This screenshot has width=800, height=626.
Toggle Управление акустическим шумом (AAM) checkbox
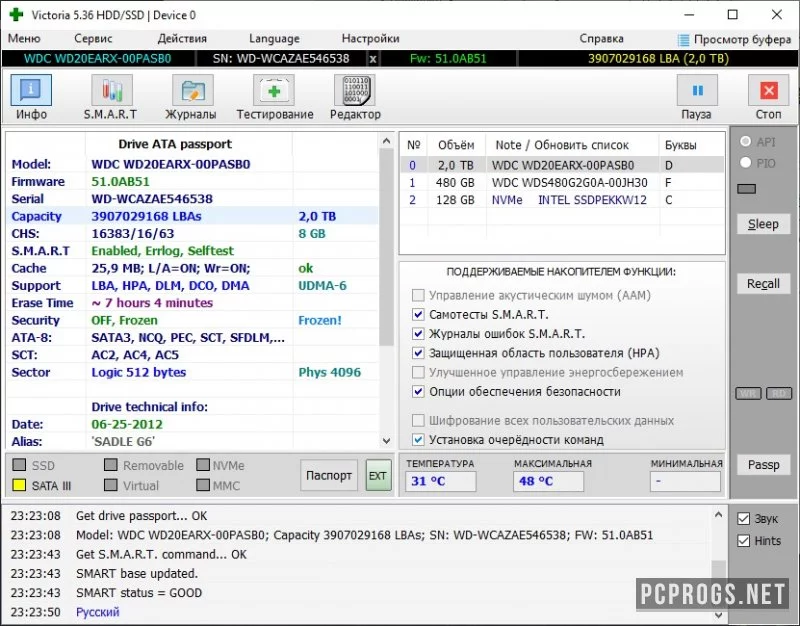(x=418, y=295)
